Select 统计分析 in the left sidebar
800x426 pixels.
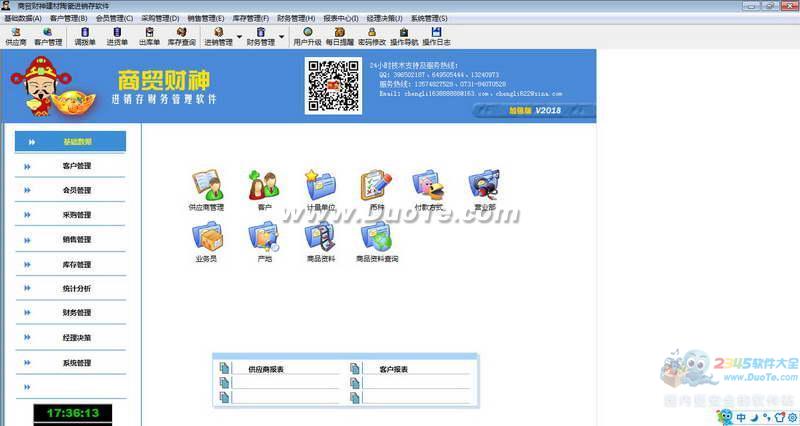pos(70,289)
